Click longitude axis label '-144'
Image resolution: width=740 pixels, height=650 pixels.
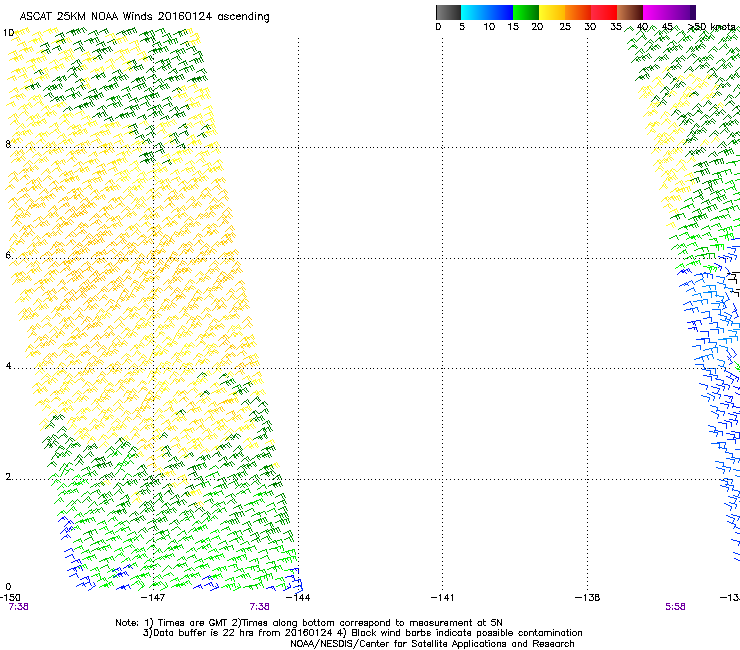click(x=298, y=598)
